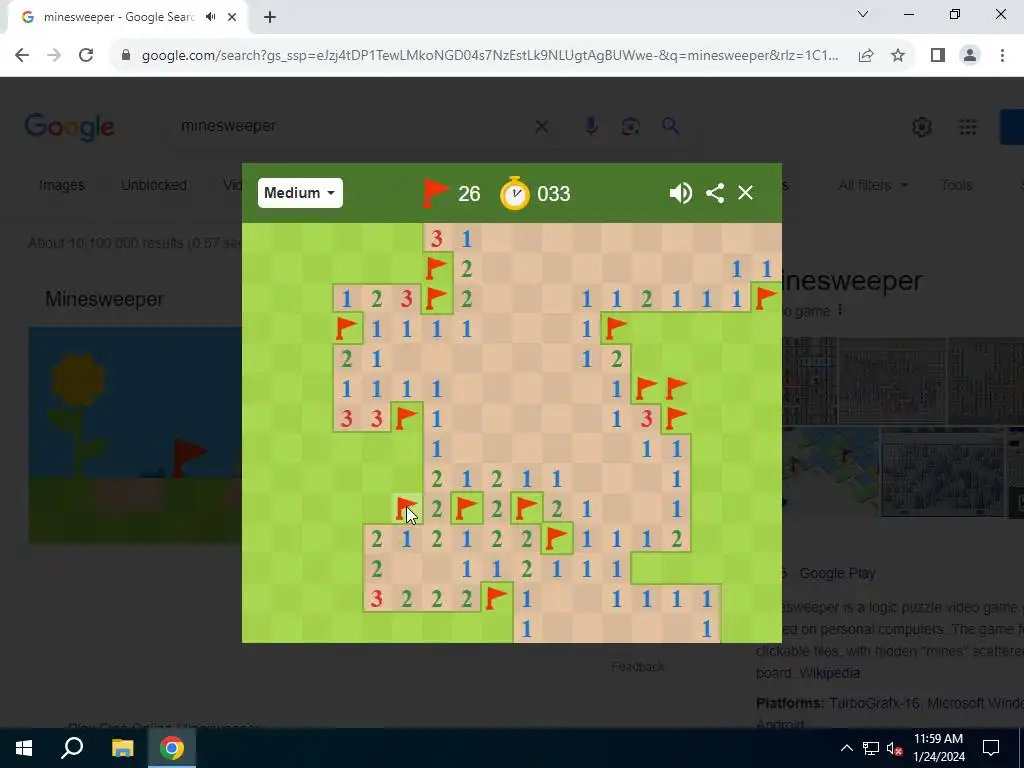Click the Minesweeper share icon
Image resolution: width=1024 pixels, height=768 pixels.
point(715,193)
